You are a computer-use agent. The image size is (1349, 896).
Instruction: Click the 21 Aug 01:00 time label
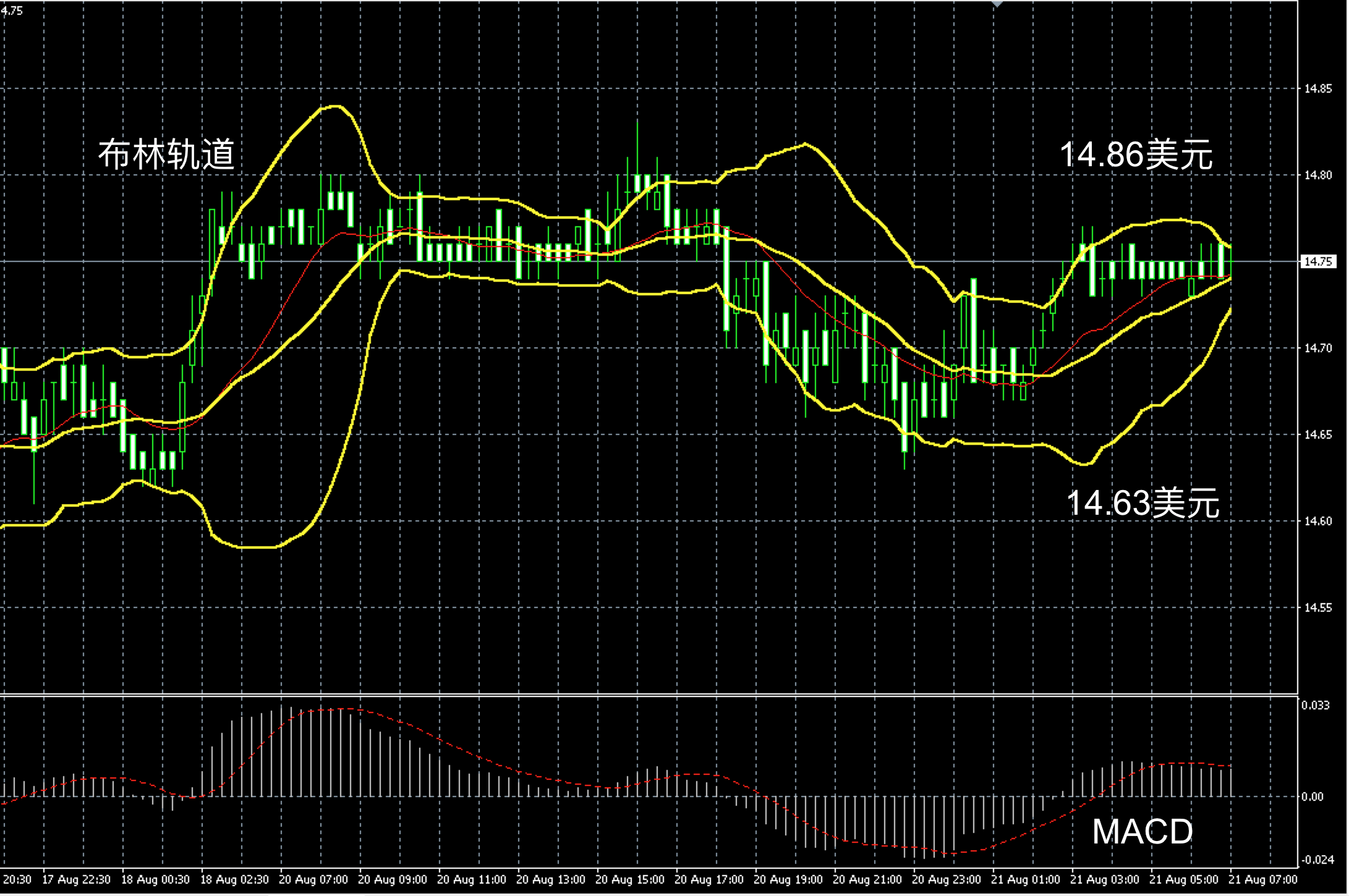click(1026, 880)
